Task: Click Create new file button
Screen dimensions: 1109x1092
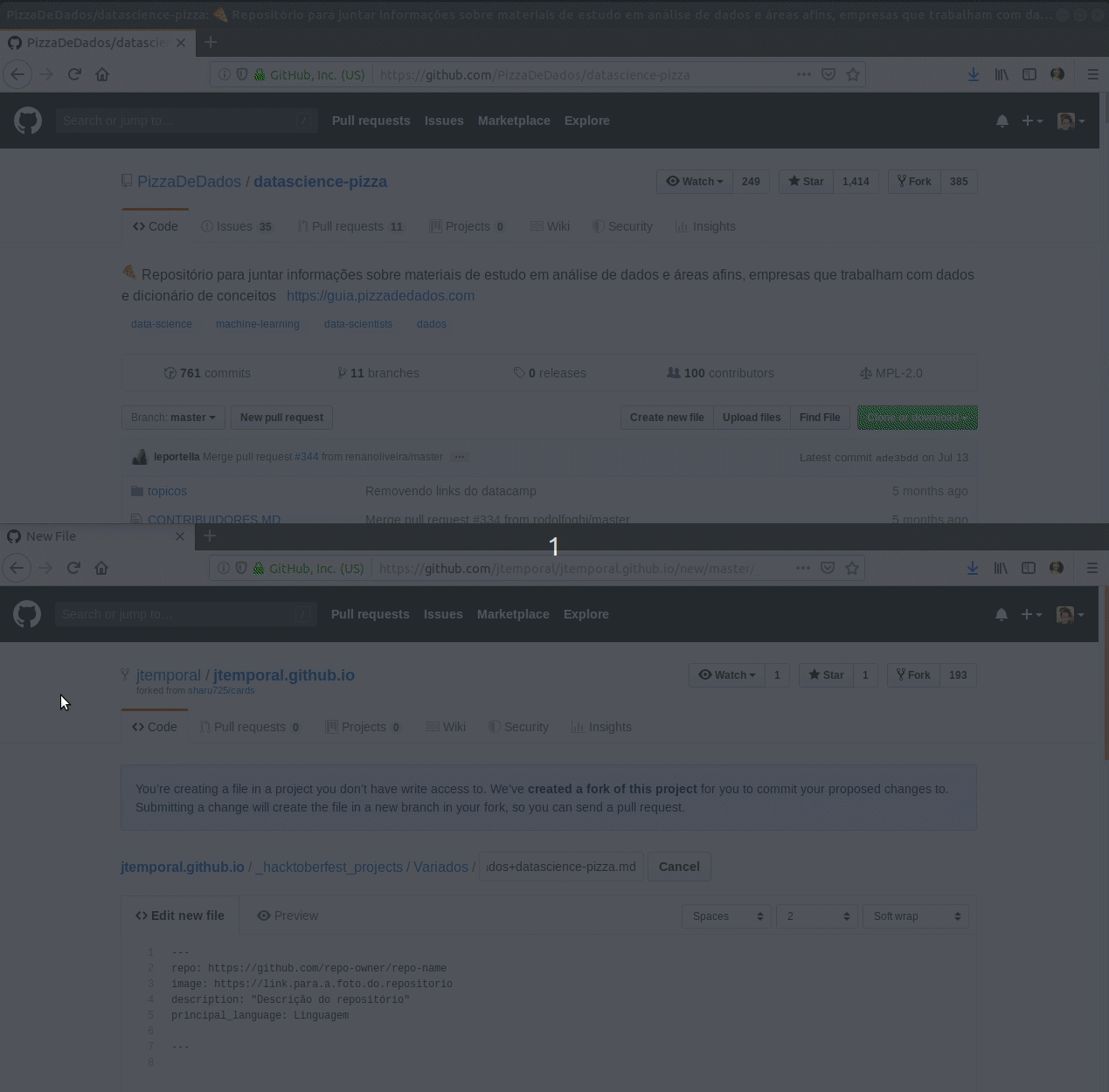Action: [x=667, y=418]
